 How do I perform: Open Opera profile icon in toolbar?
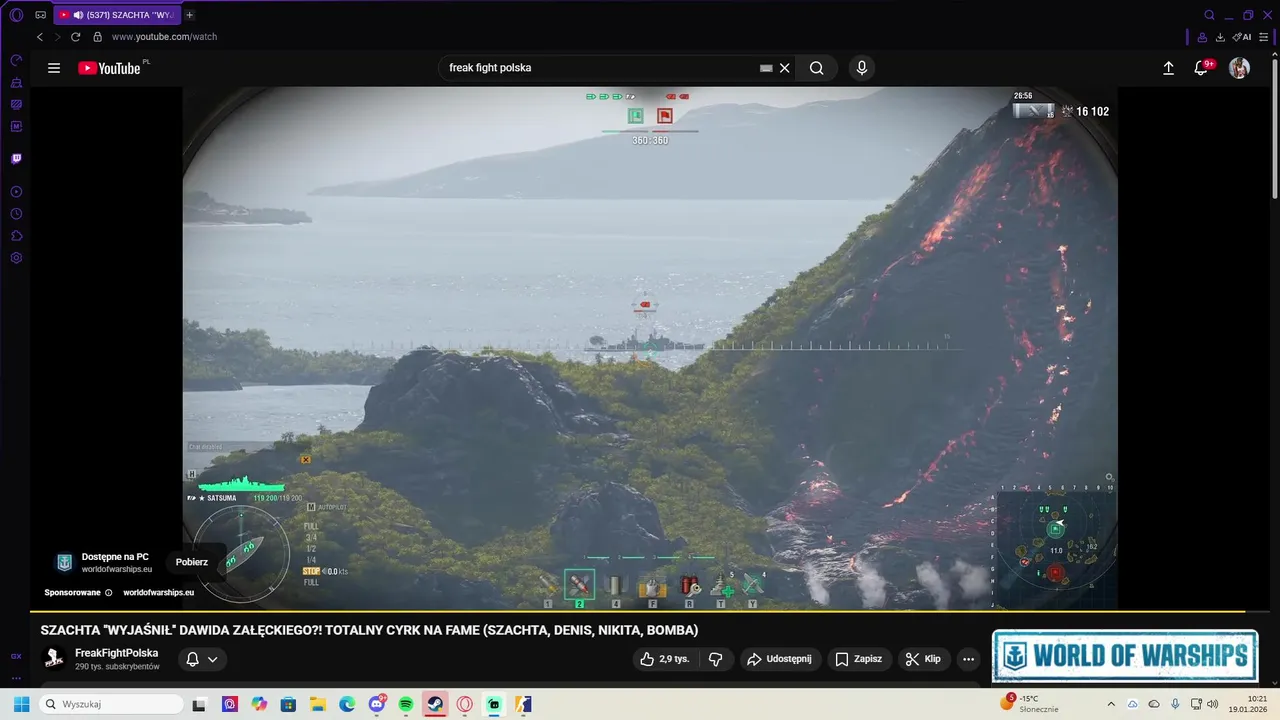click(x=1202, y=37)
